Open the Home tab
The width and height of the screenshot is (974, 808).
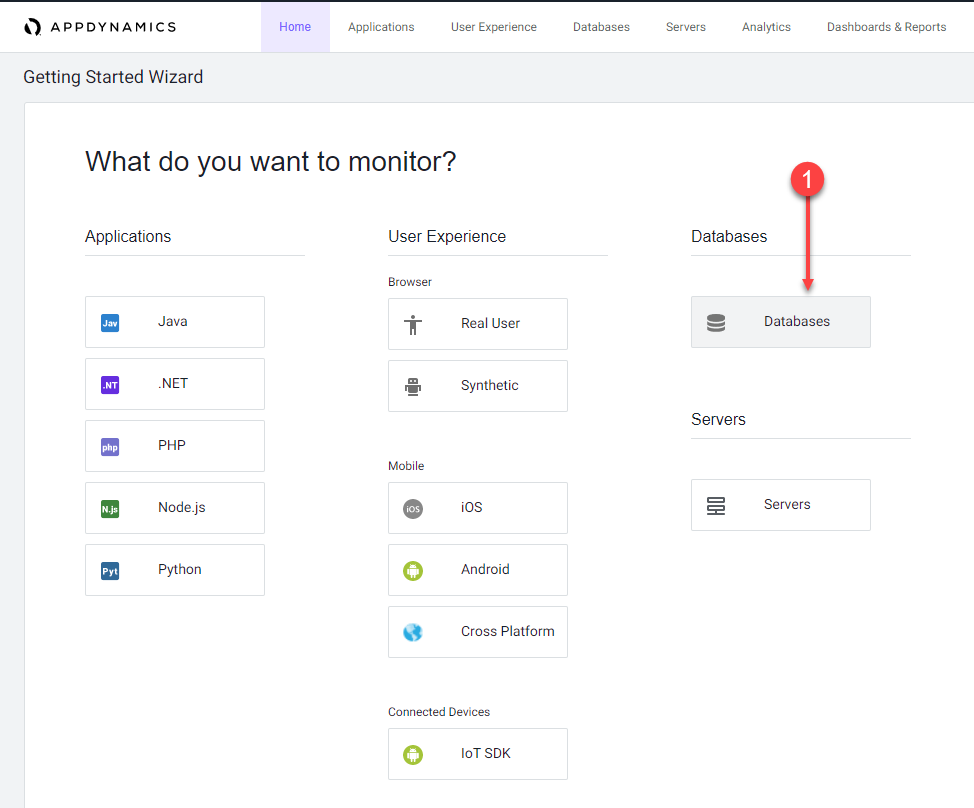295,27
